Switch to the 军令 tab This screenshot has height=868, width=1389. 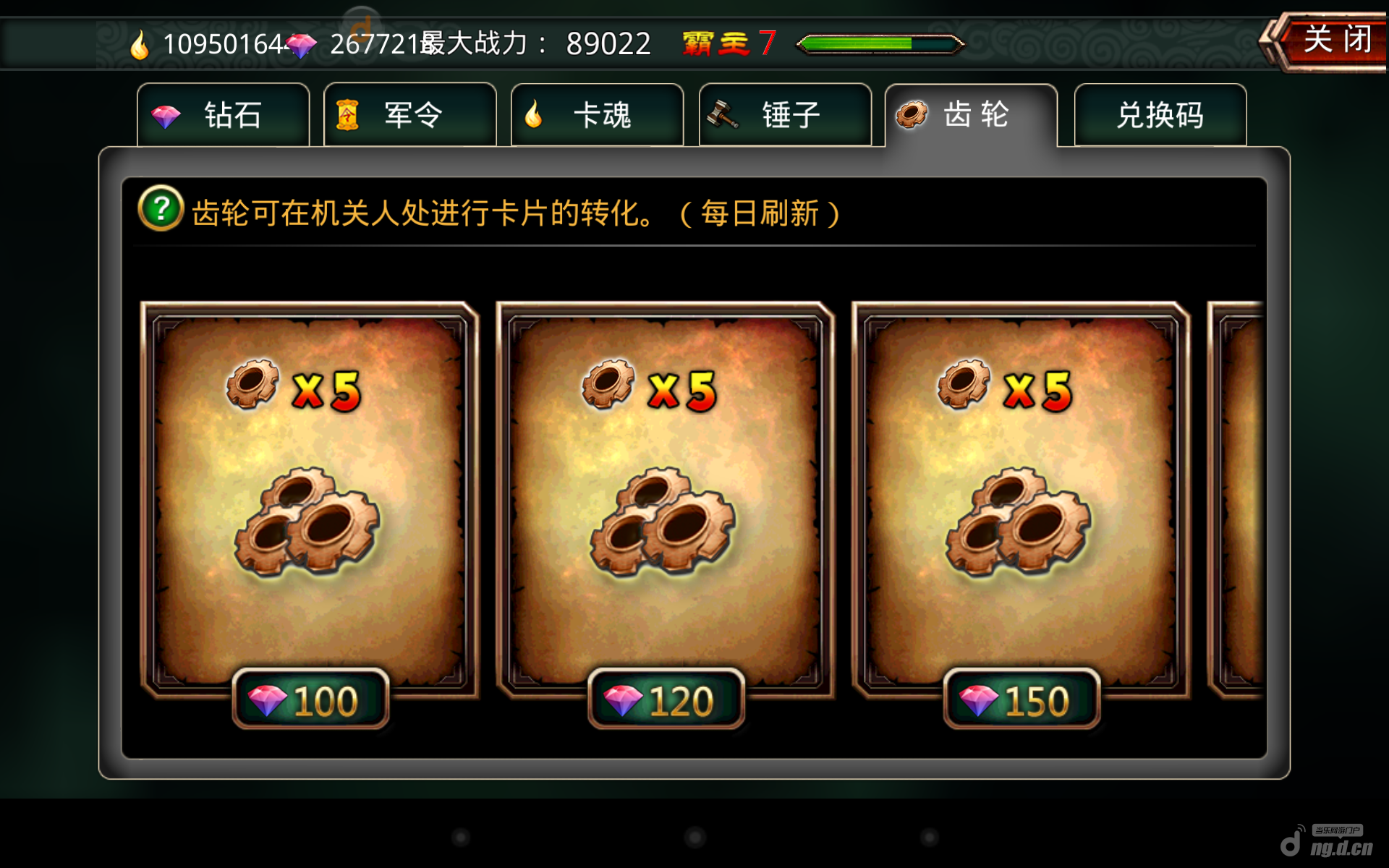pos(410,115)
